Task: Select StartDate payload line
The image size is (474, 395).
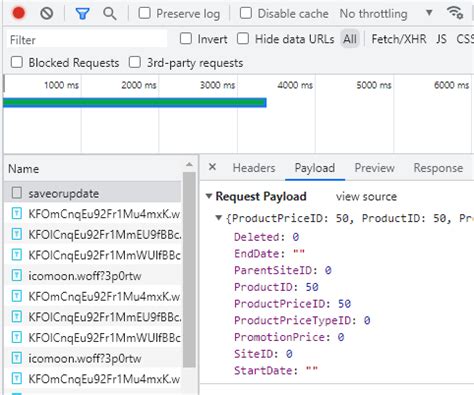Action: [x=276, y=370]
